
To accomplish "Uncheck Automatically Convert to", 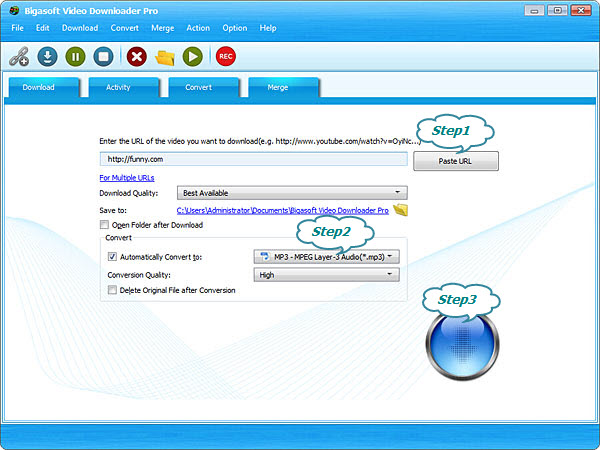I will tap(112, 257).
